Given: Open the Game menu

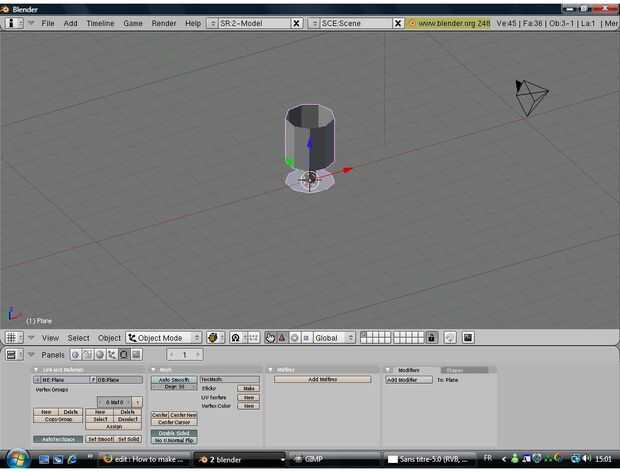Looking at the screenshot, I should pos(132,23).
